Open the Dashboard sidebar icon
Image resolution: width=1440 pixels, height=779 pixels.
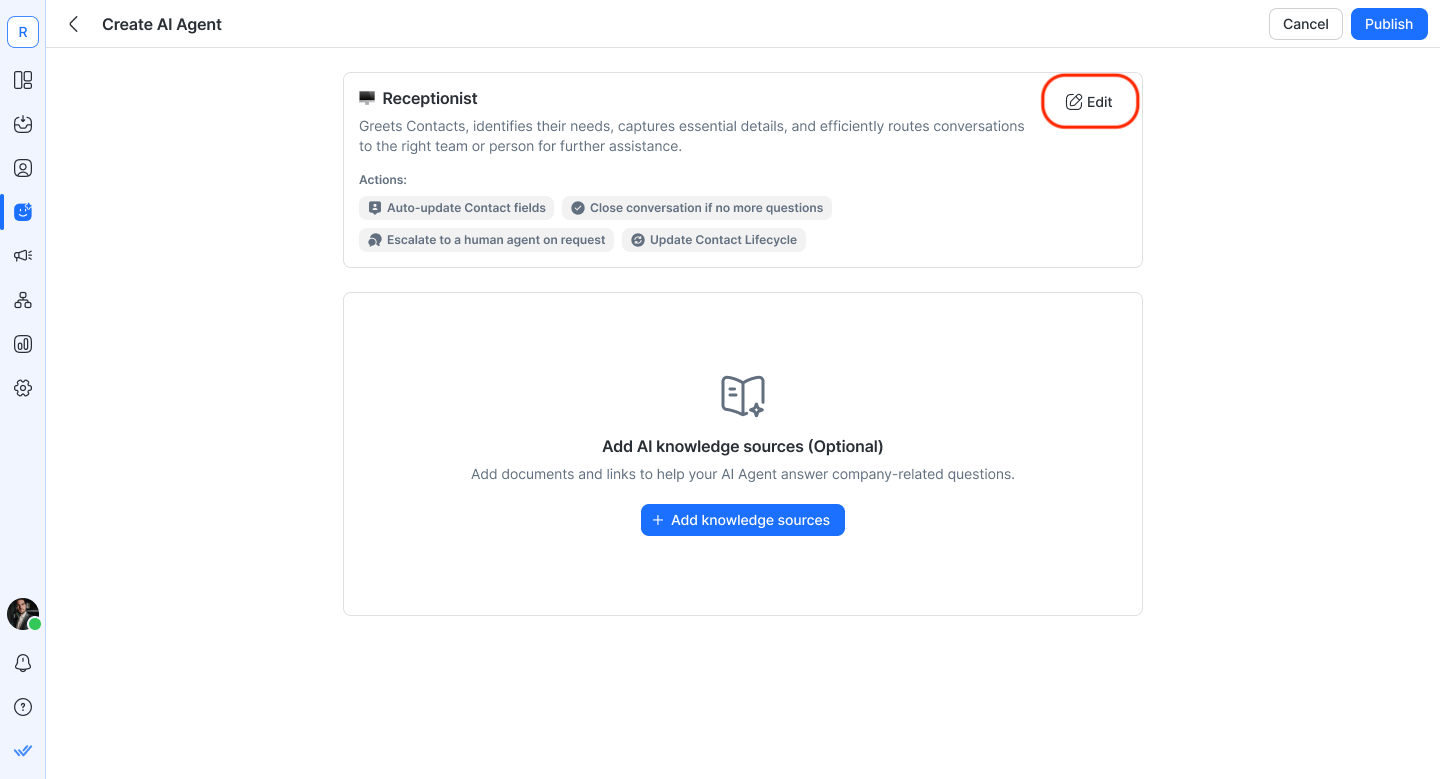coord(23,80)
